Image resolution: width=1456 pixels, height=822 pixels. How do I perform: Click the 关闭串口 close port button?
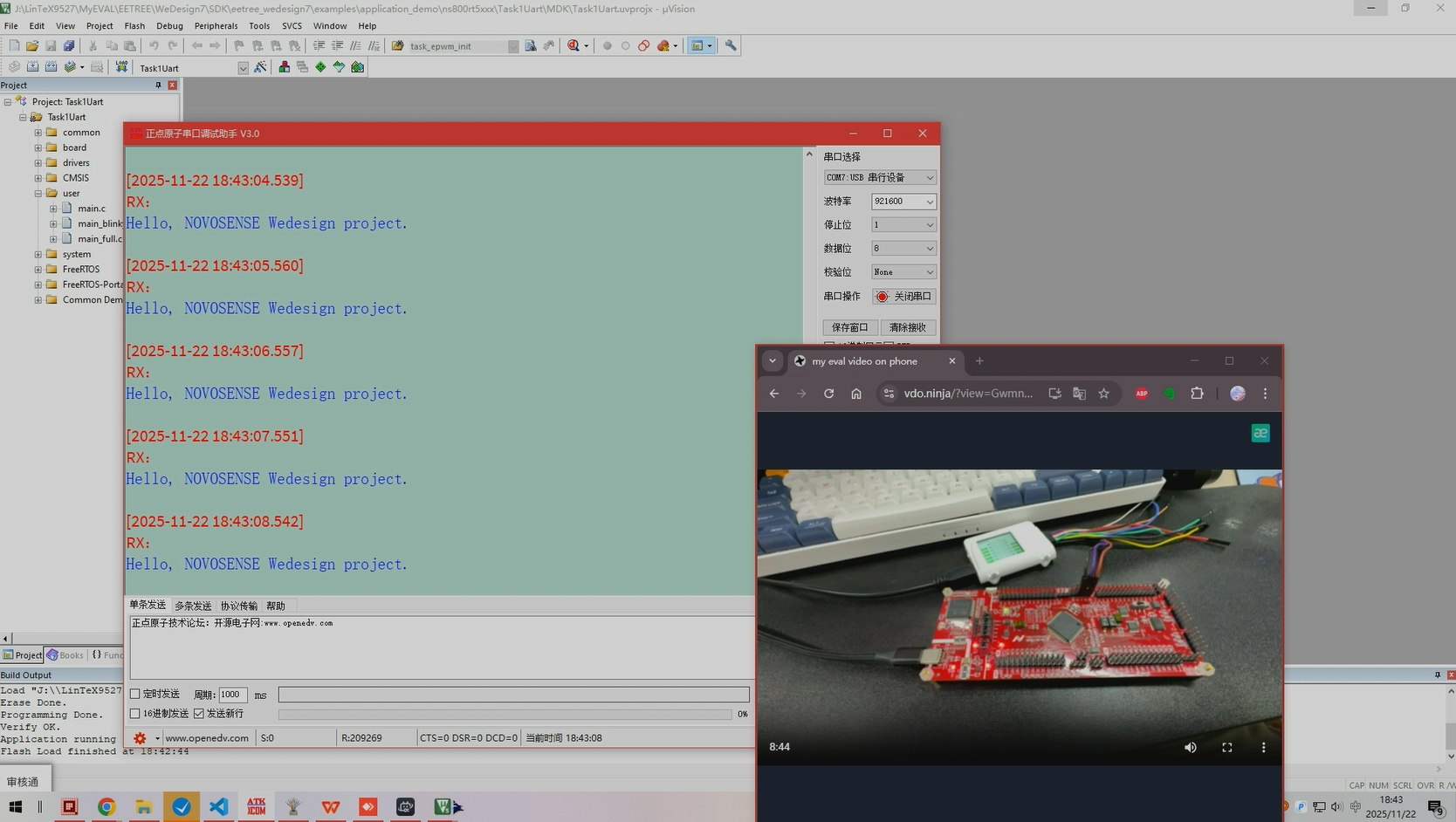point(903,297)
